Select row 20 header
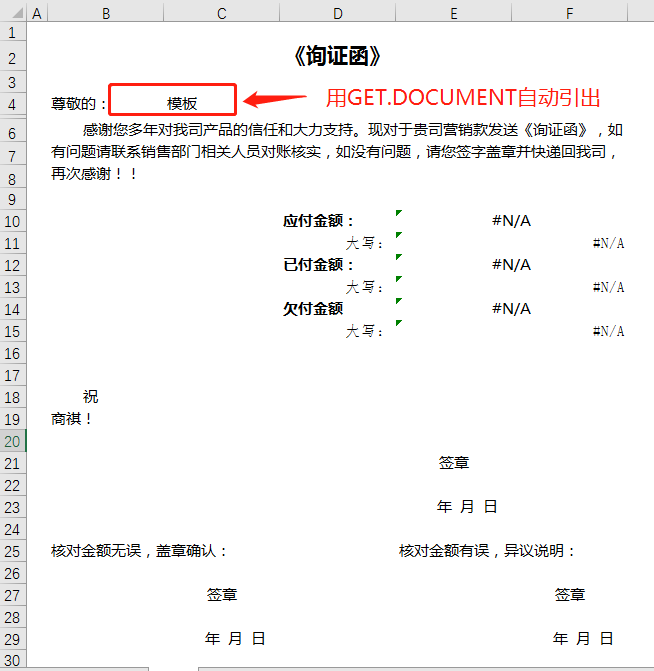 tap(13, 441)
